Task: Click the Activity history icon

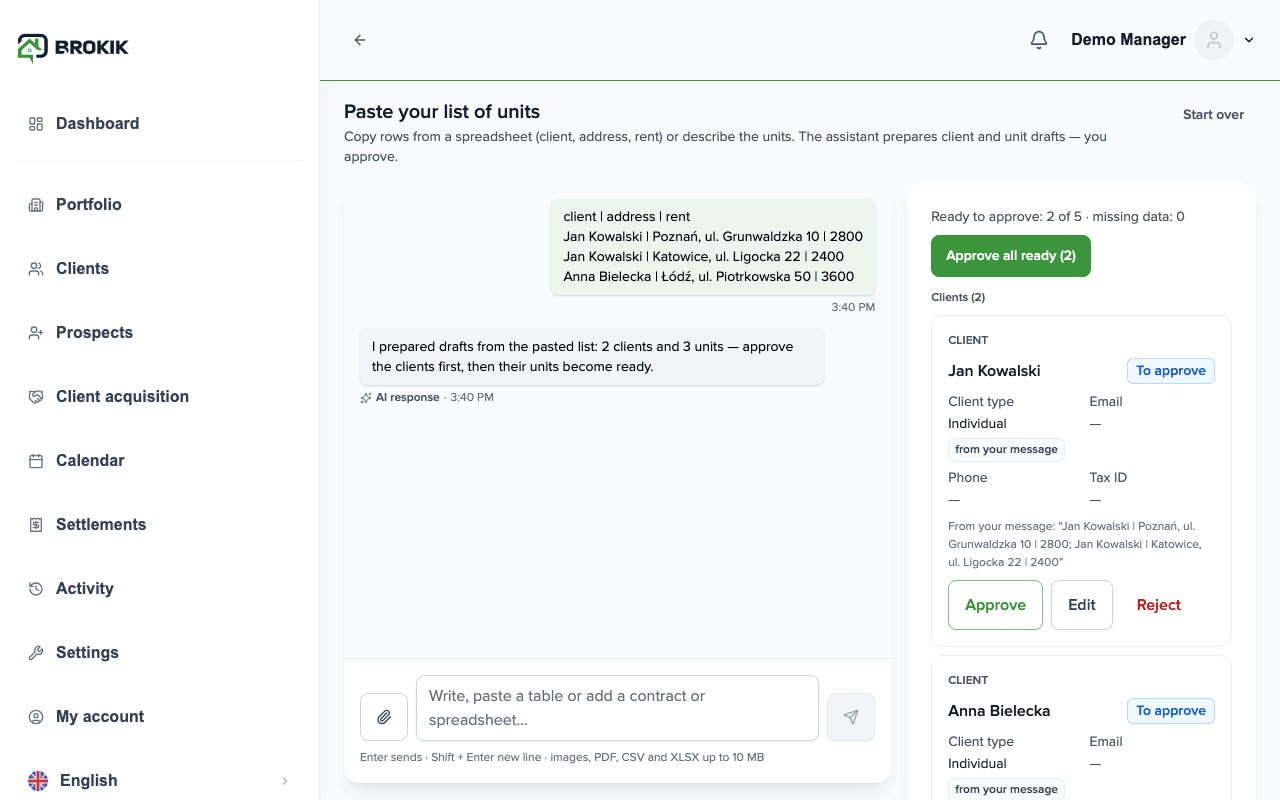Action: [36, 589]
